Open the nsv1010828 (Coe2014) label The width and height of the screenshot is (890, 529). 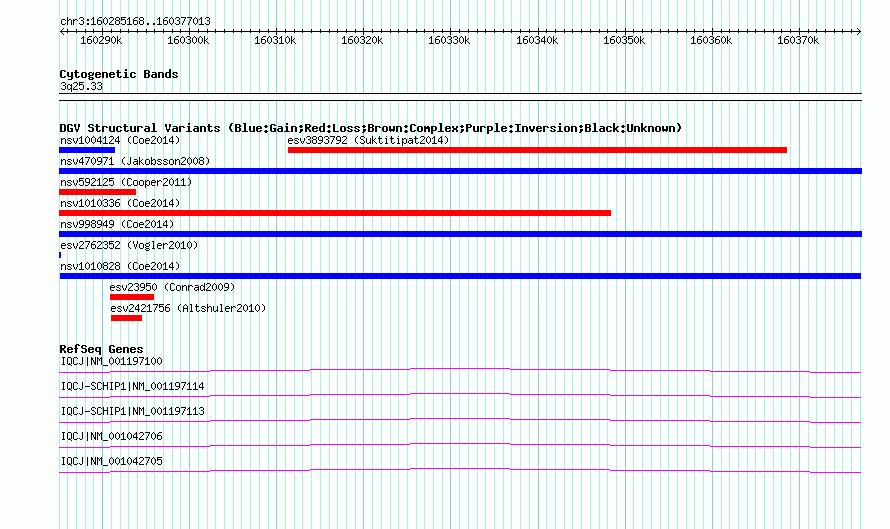(120, 266)
